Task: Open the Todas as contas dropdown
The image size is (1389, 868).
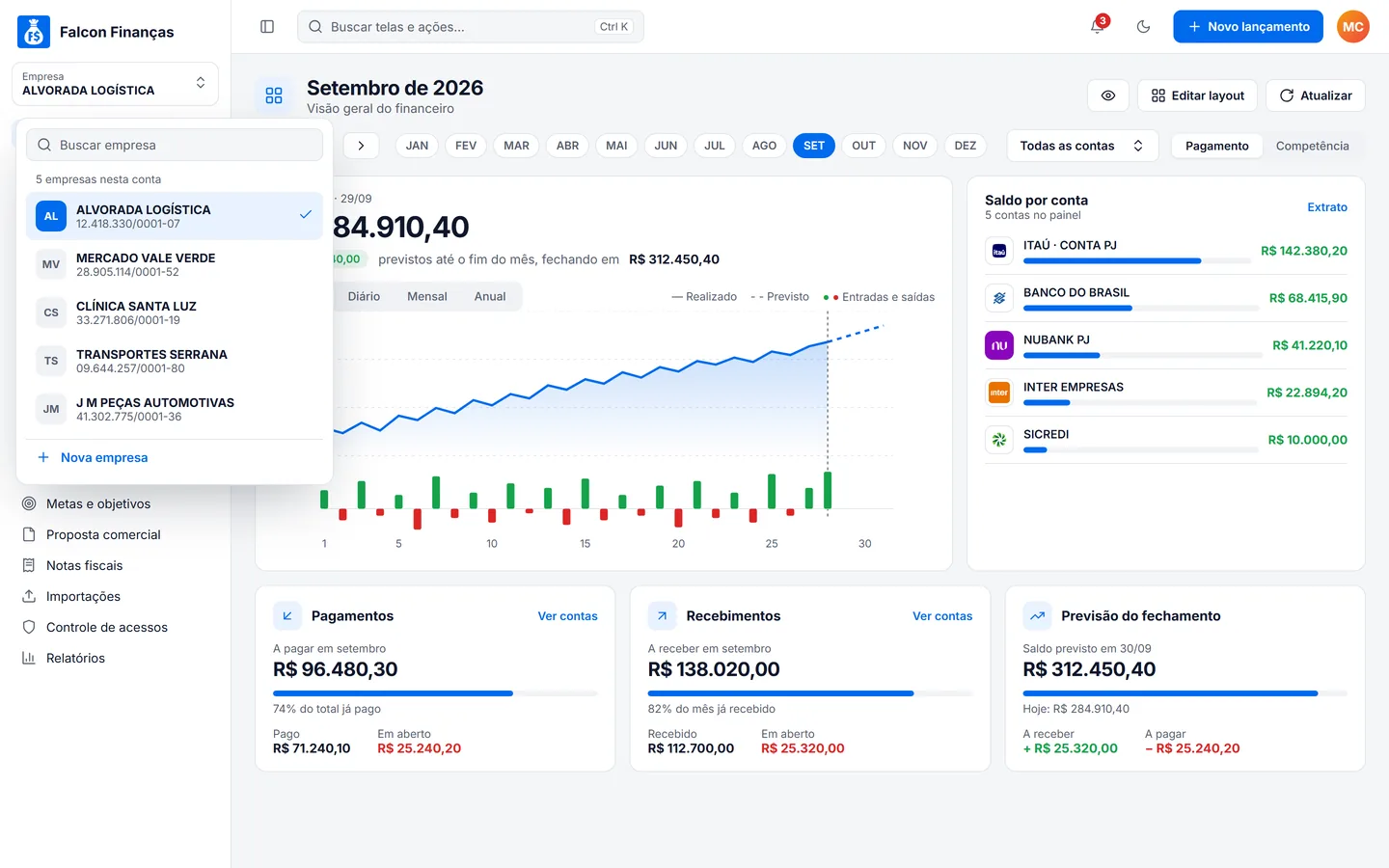Action: 1082,146
